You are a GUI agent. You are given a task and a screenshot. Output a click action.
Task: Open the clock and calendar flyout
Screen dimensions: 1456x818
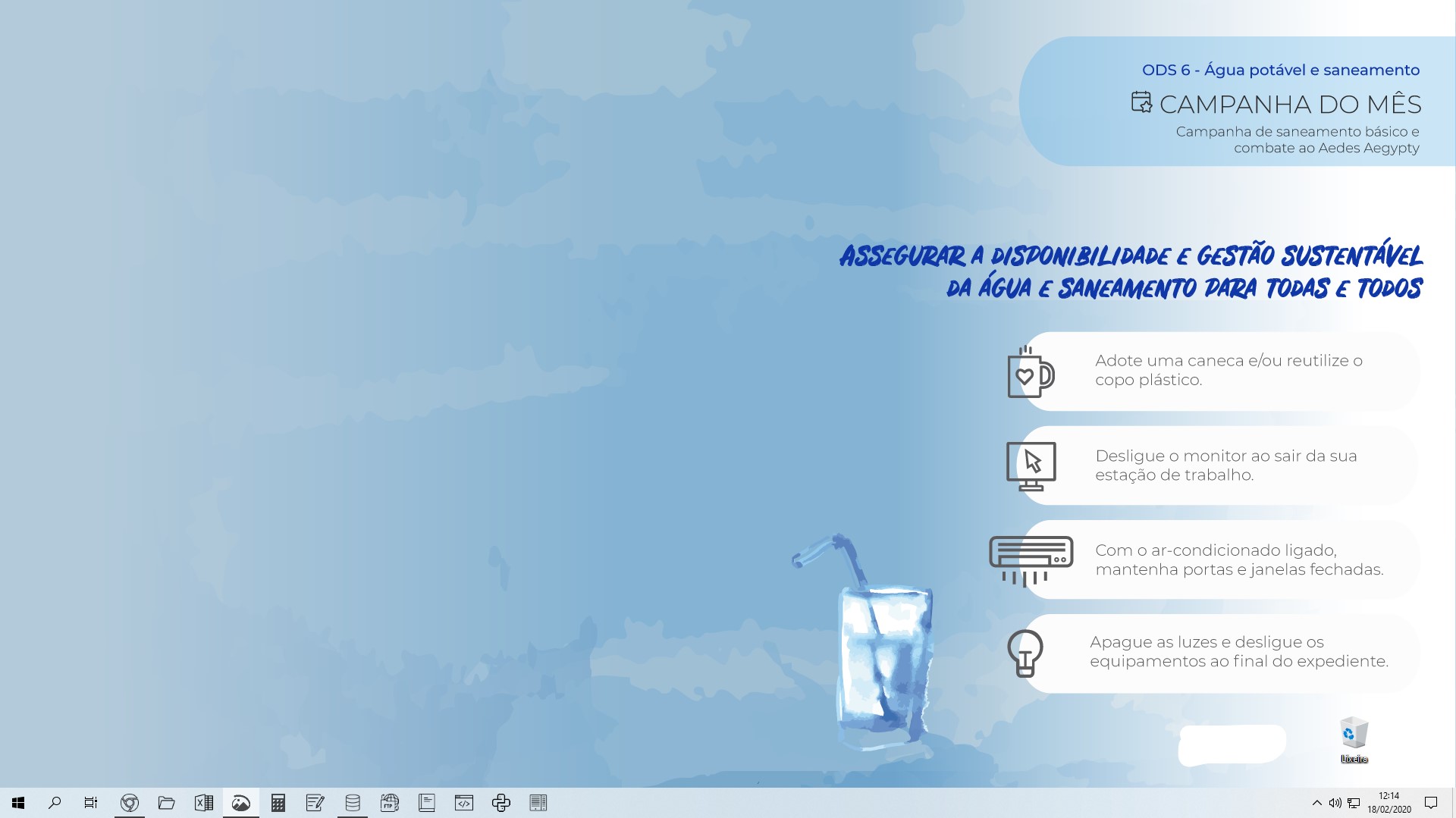pyautogui.click(x=1389, y=803)
